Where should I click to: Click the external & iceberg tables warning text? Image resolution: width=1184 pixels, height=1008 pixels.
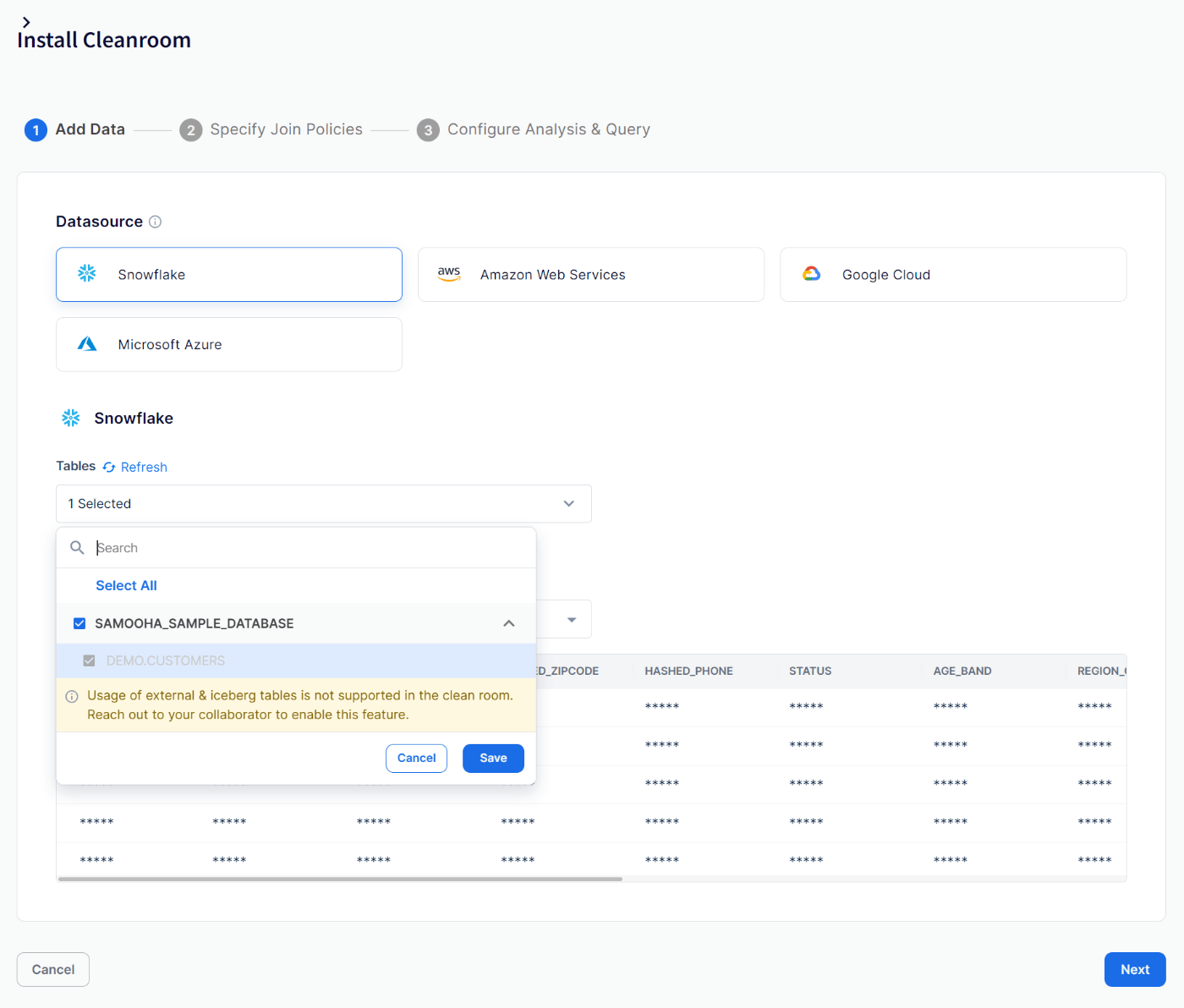[x=300, y=704]
